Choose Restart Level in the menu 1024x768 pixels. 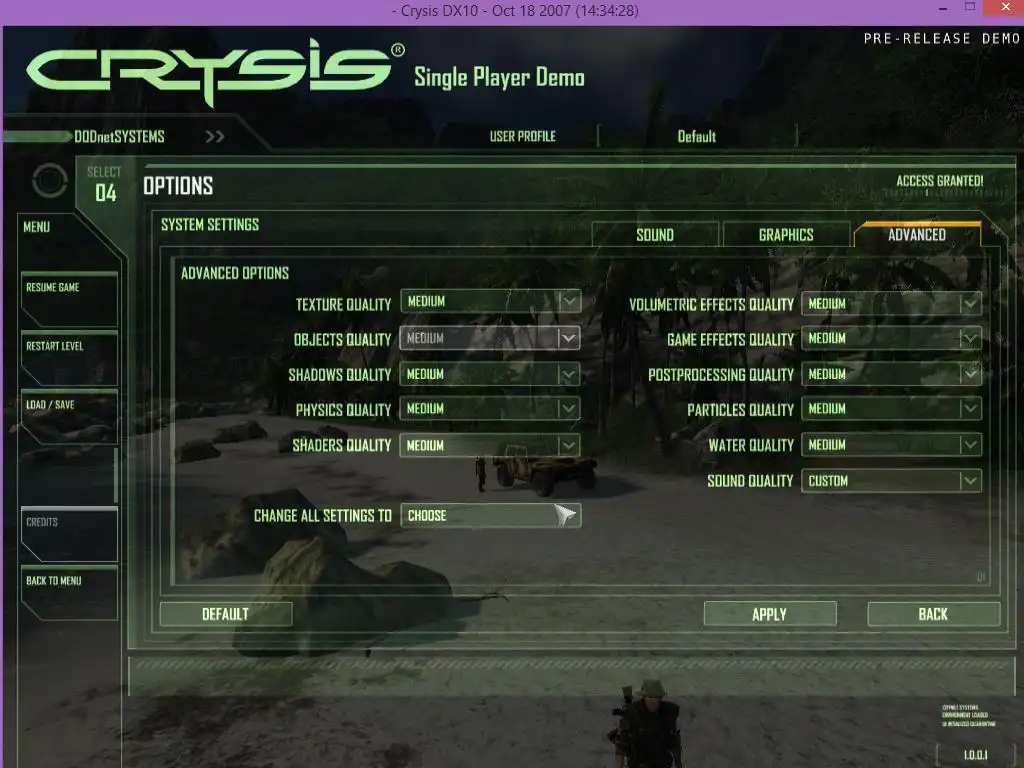[x=69, y=358]
